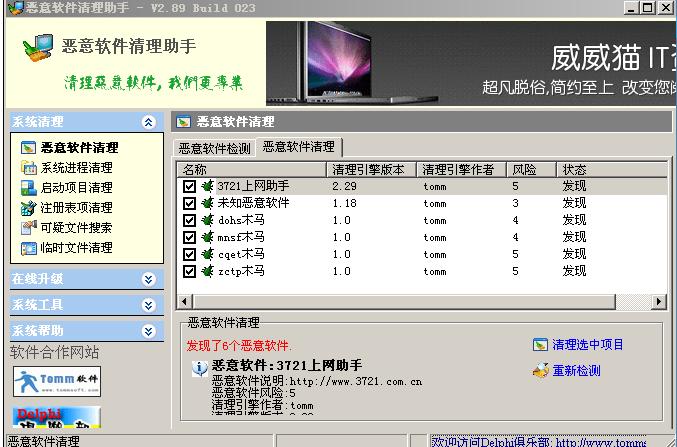The width and height of the screenshot is (677, 447).
Task: Sort by 状态 column header
Action: point(612,170)
